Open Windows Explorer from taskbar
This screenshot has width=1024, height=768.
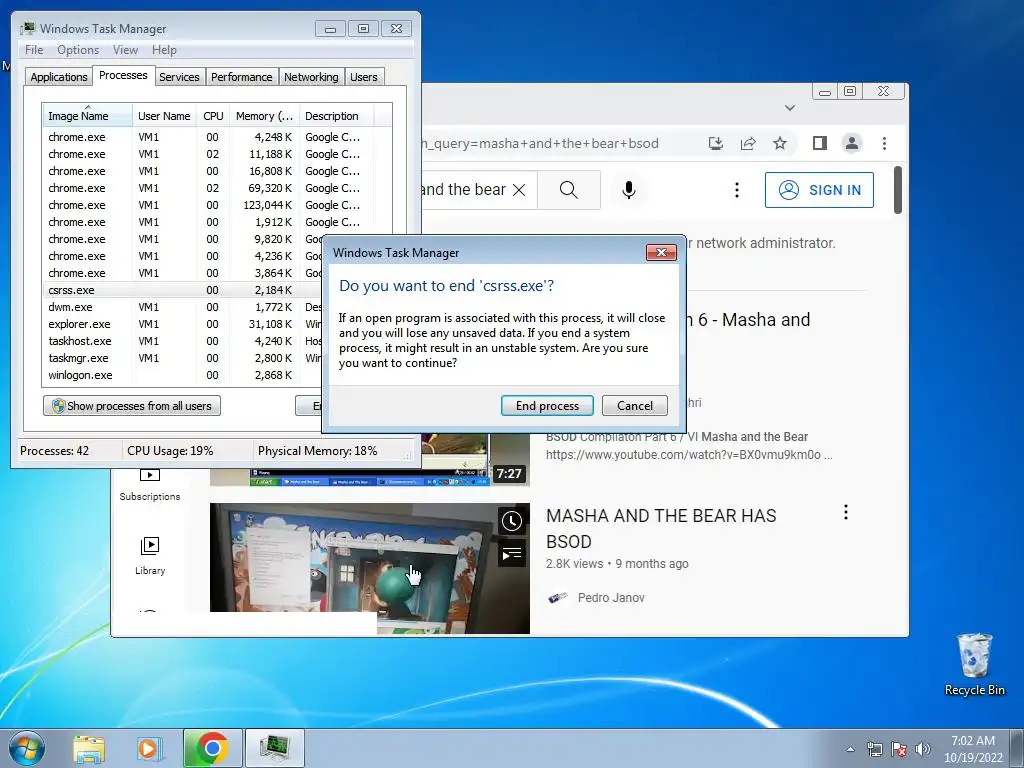coord(89,748)
